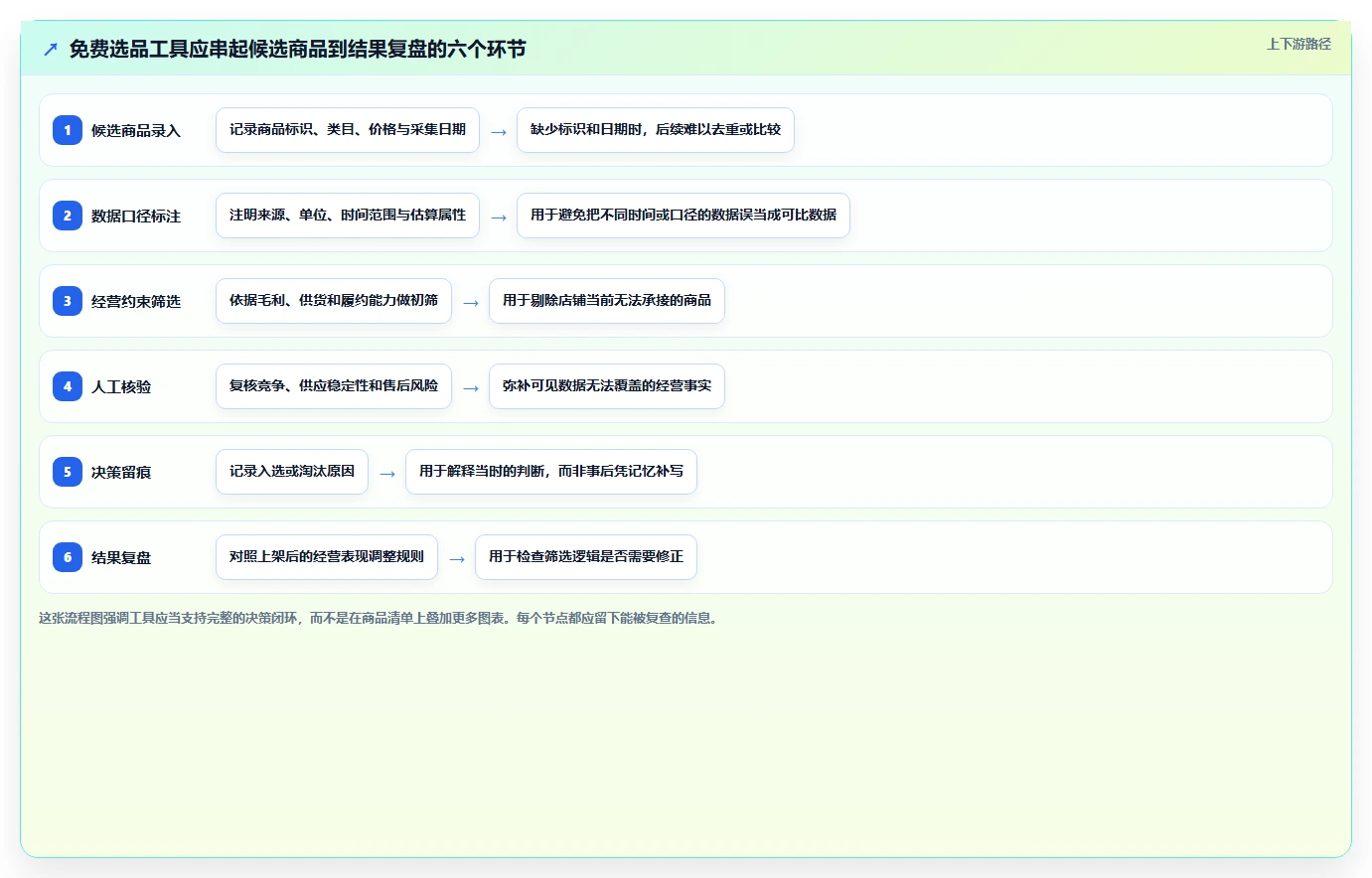This screenshot has height=878, width=1372.
Task: Click the box 用于解释当时的判断,而非事后凭记忆补写
Action: 551,472
